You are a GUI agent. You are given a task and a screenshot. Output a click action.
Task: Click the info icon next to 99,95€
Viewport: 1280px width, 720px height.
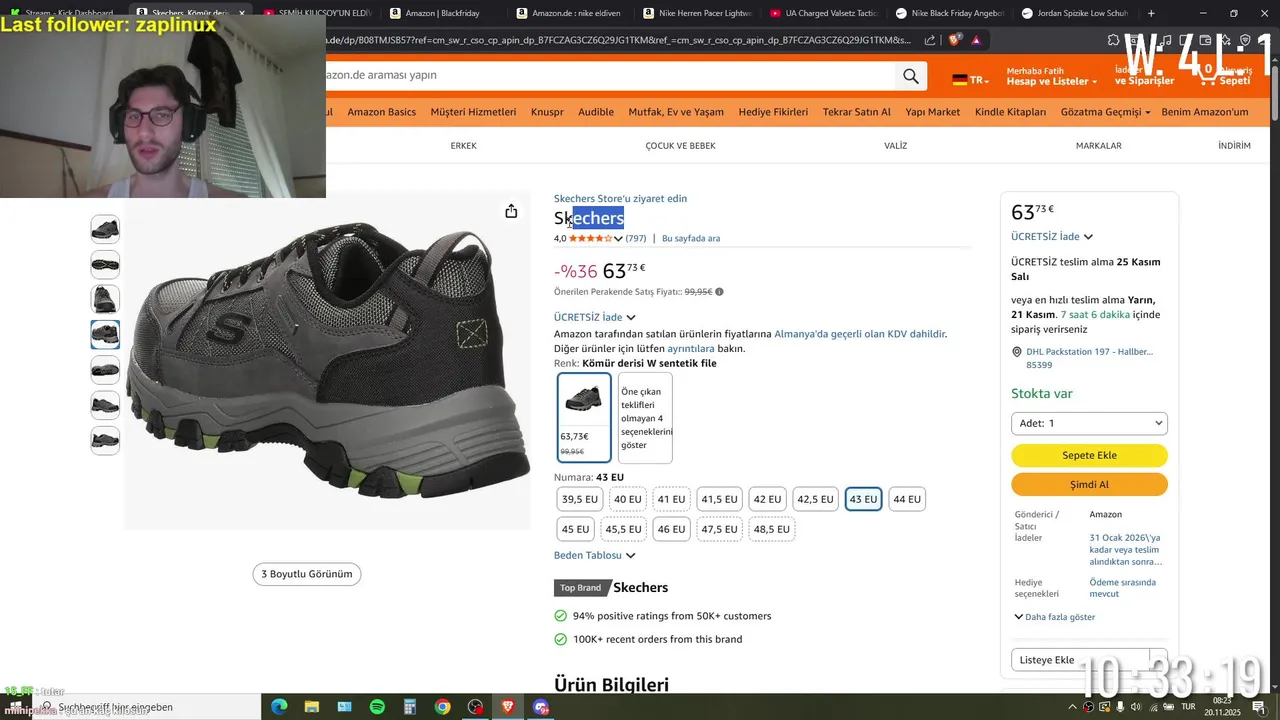pyautogui.click(x=719, y=292)
